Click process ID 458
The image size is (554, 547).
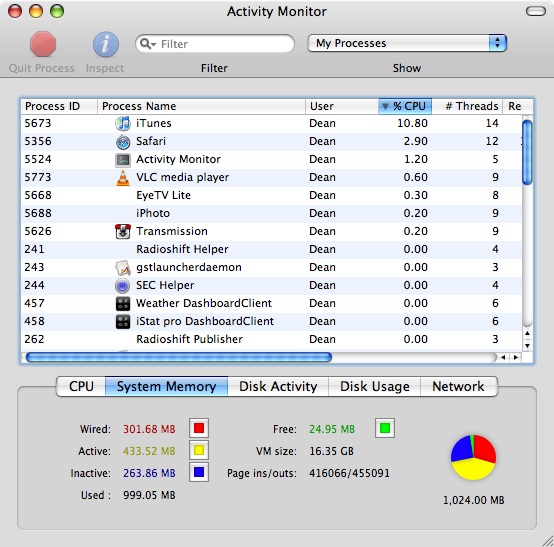(x=34, y=321)
